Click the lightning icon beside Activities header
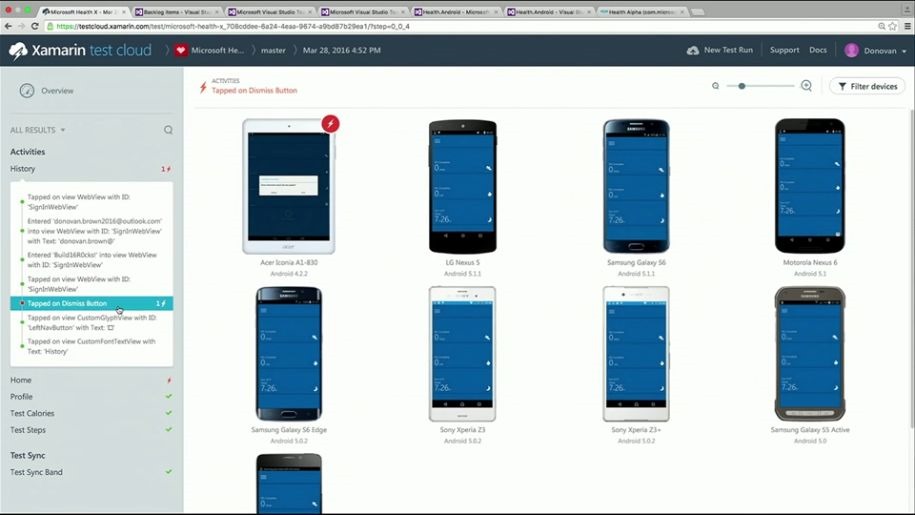The width and height of the screenshot is (915, 515). [203, 87]
